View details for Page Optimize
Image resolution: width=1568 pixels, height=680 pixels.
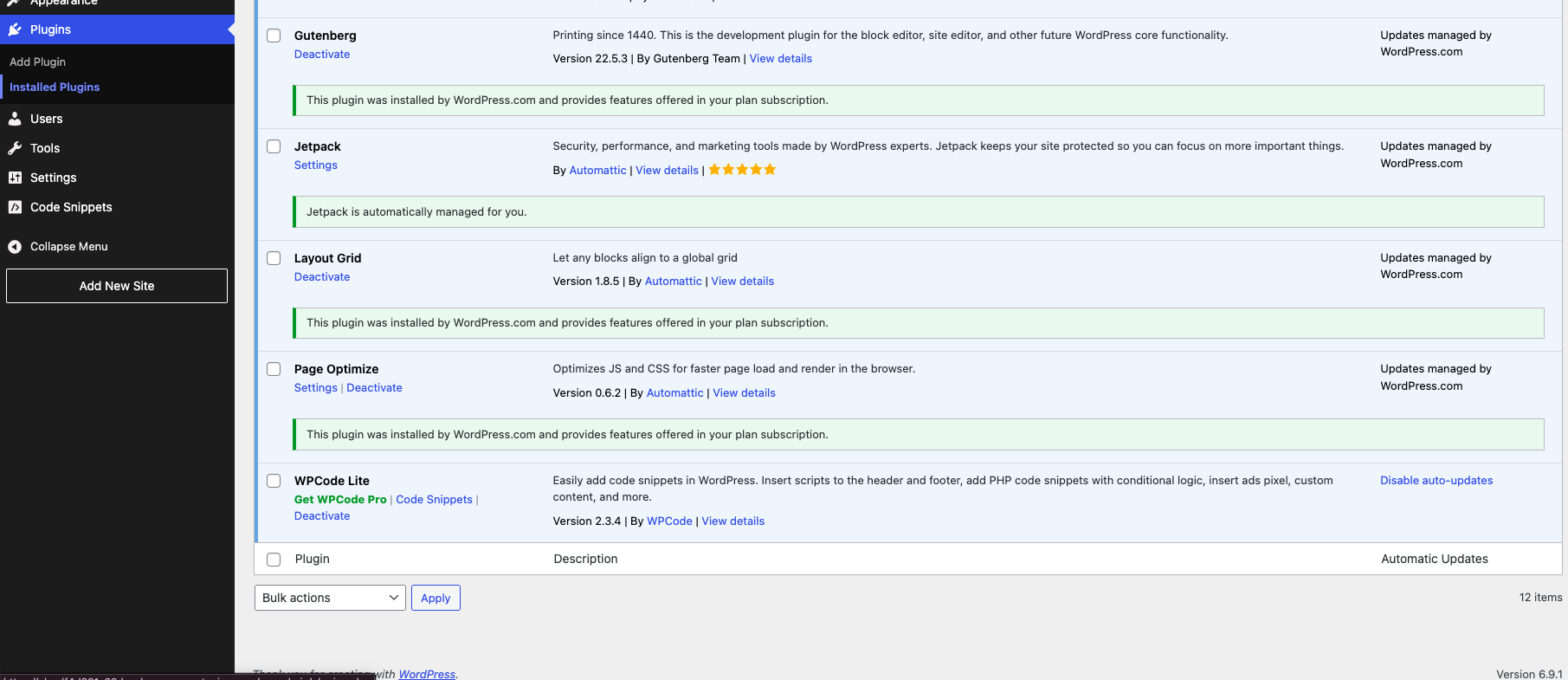[x=745, y=393]
